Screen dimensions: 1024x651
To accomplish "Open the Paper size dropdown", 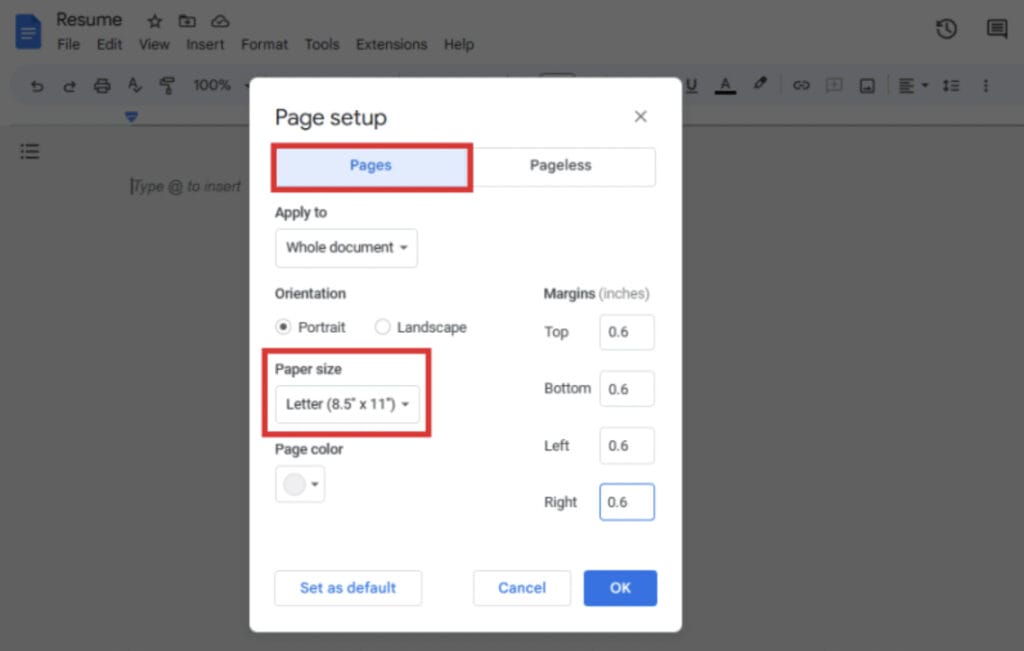I will [x=348, y=405].
